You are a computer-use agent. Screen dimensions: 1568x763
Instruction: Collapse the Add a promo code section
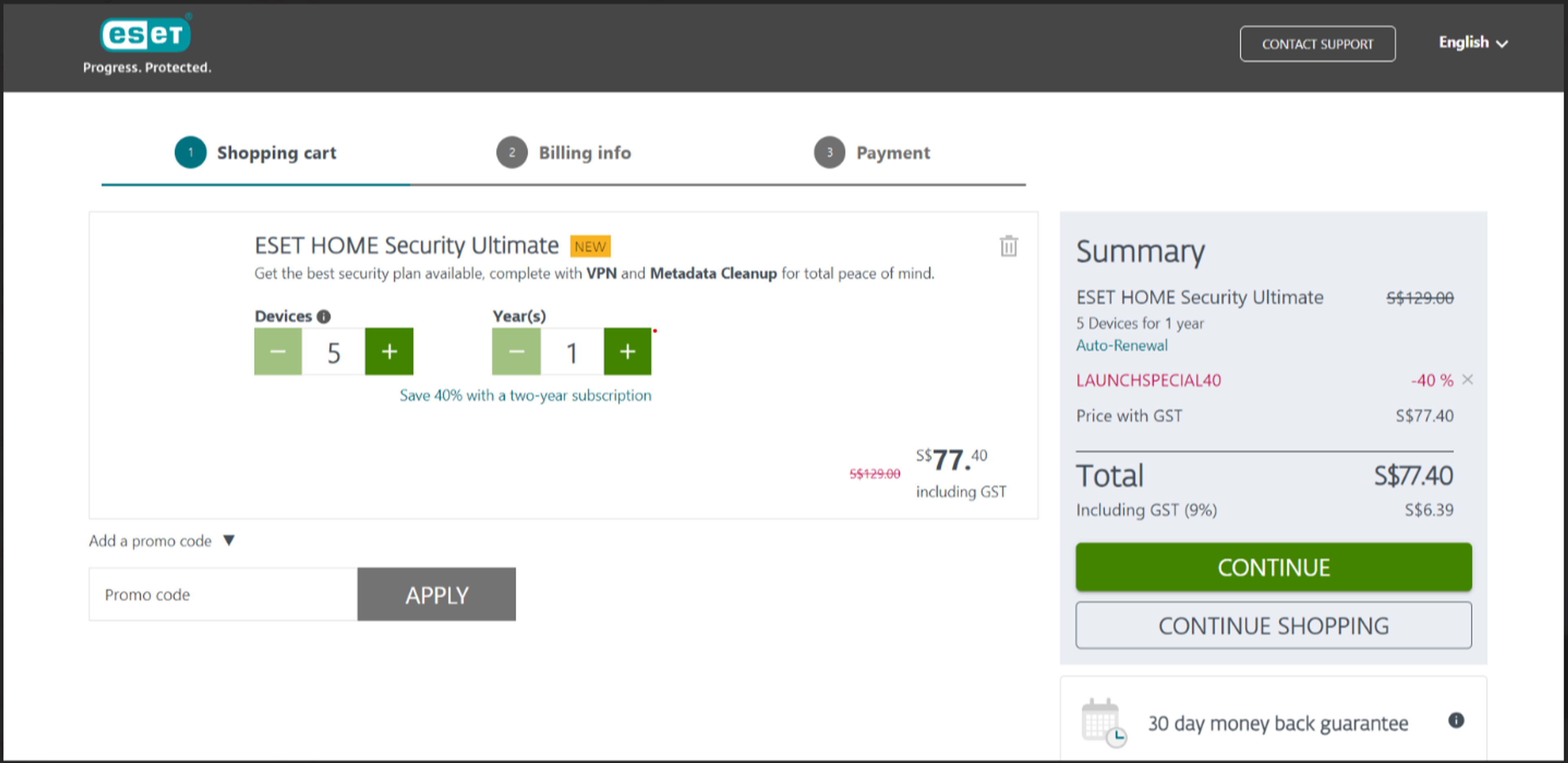(x=162, y=541)
